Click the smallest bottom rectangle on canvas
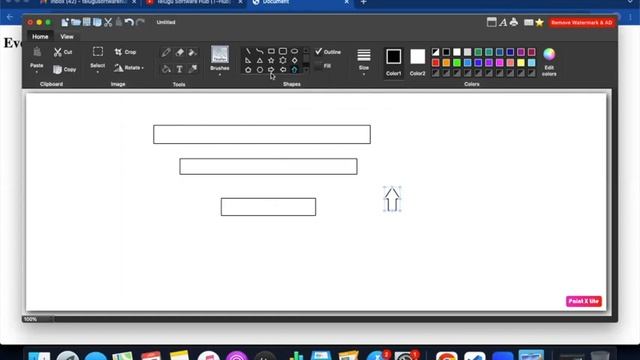640x360 pixels. [268, 207]
